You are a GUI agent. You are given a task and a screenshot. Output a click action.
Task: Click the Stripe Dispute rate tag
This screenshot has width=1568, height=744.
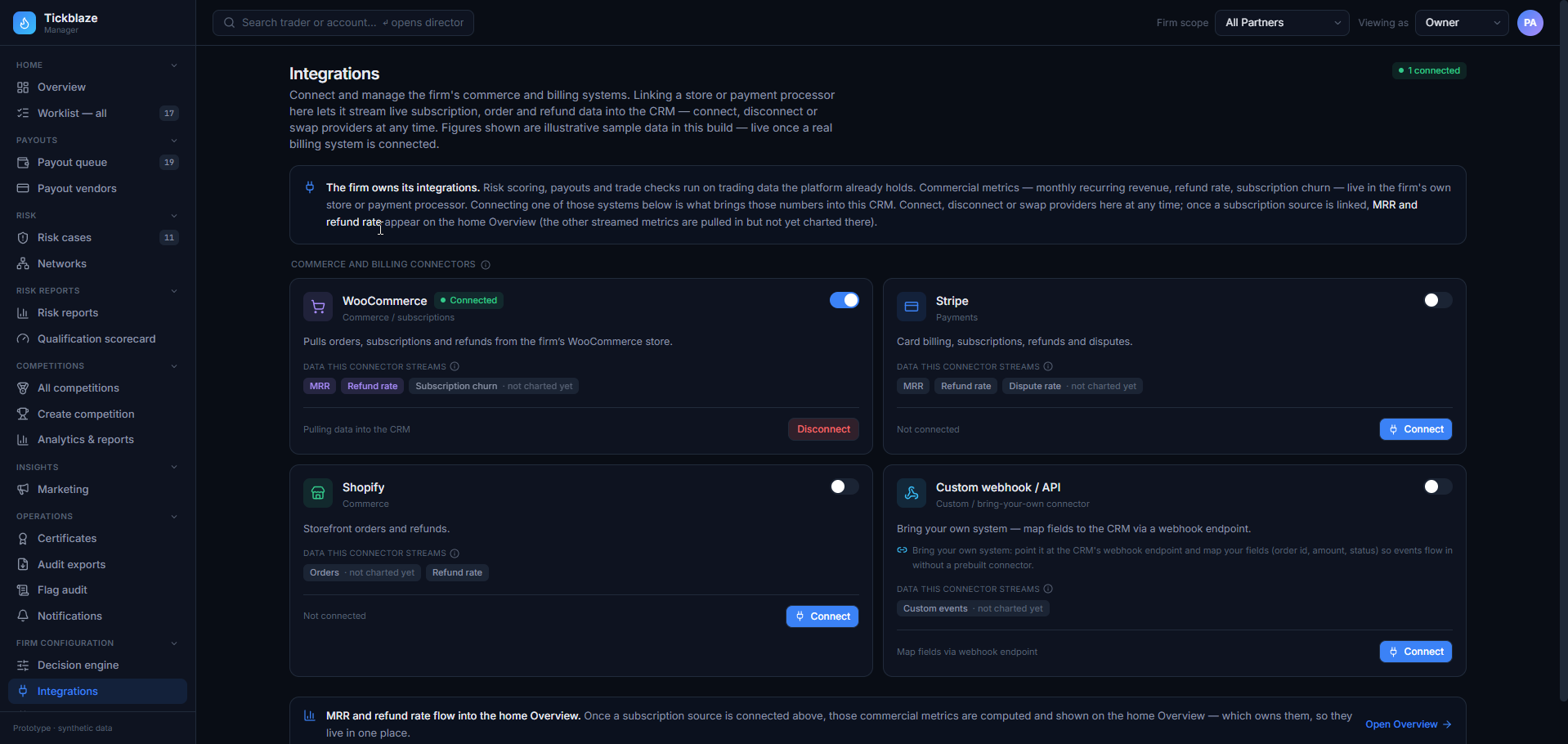tap(1073, 387)
